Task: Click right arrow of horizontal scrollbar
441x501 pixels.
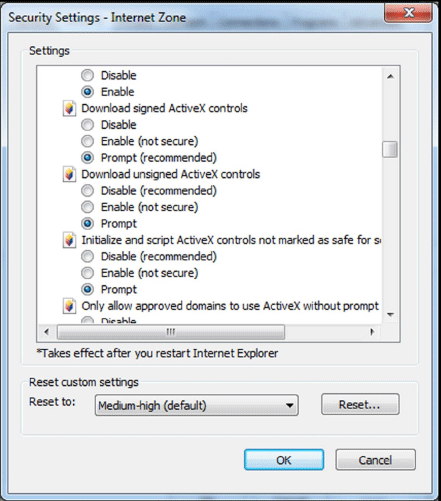Action: coord(372,332)
